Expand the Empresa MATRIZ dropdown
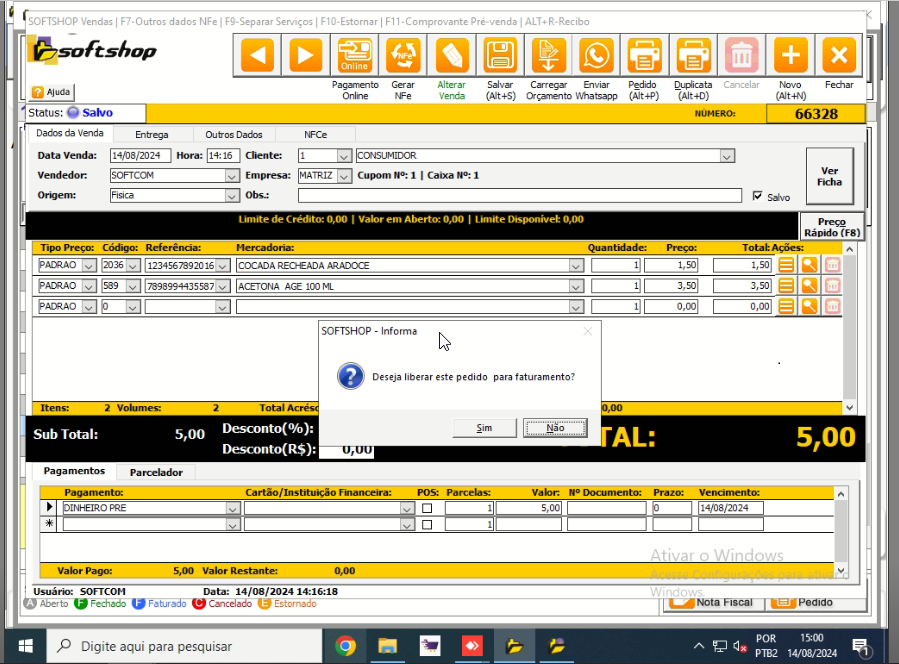Image resolution: width=899 pixels, height=664 pixels. [344, 176]
